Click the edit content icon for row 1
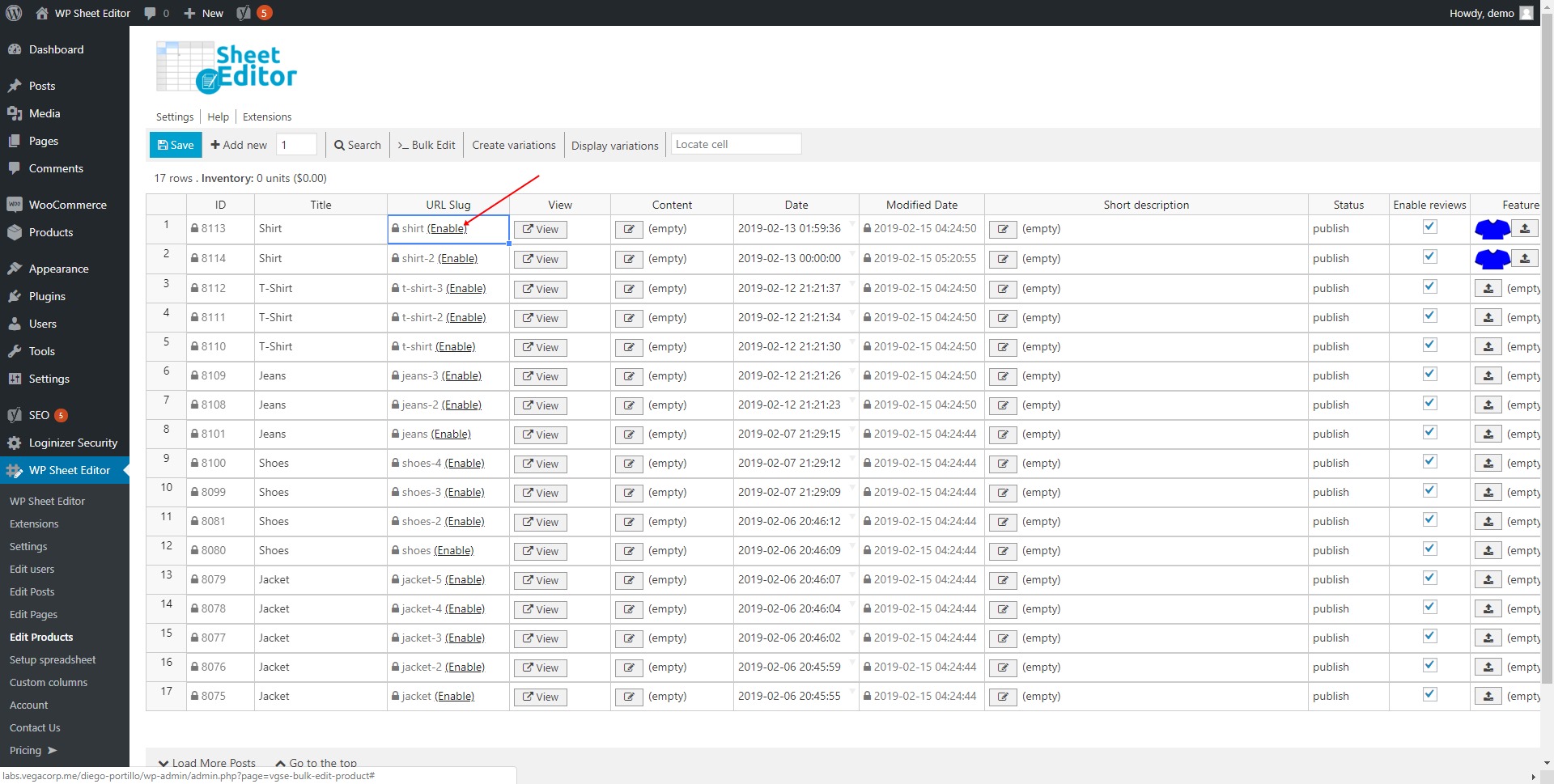This screenshot has height=784, width=1554. (x=629, y=229)
